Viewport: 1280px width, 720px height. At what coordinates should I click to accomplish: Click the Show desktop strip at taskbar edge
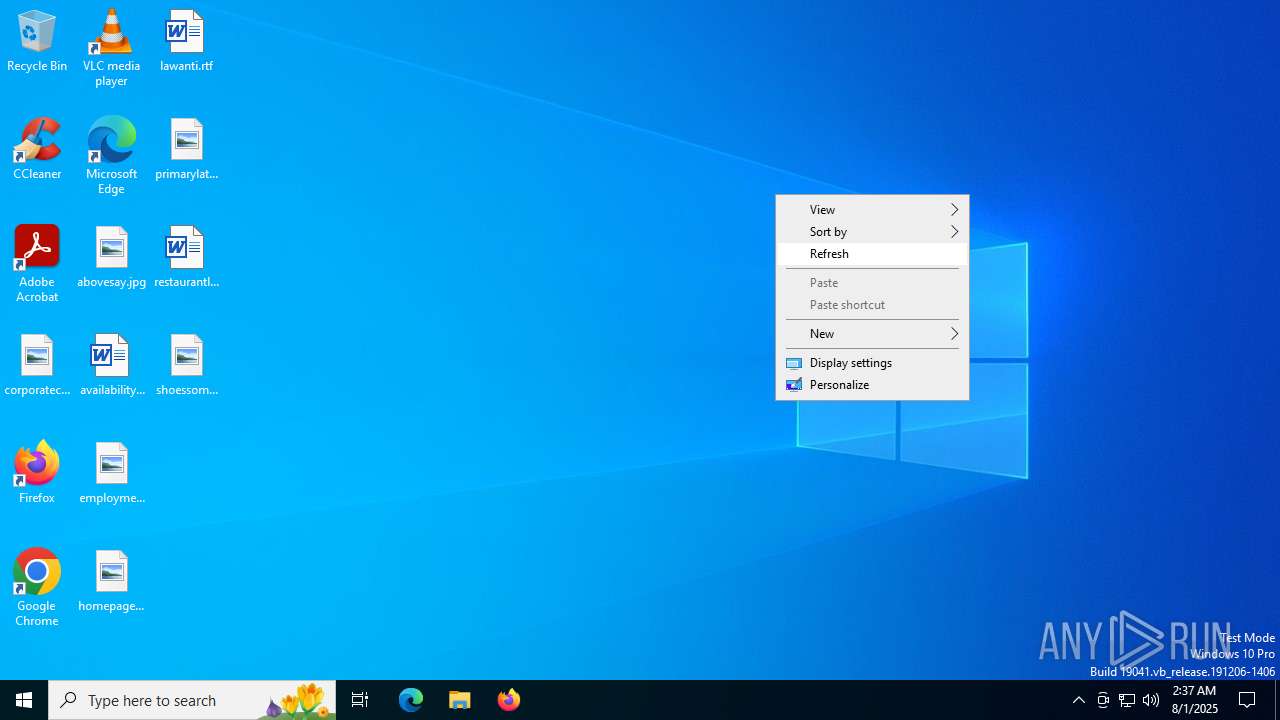click(1277, 700)
